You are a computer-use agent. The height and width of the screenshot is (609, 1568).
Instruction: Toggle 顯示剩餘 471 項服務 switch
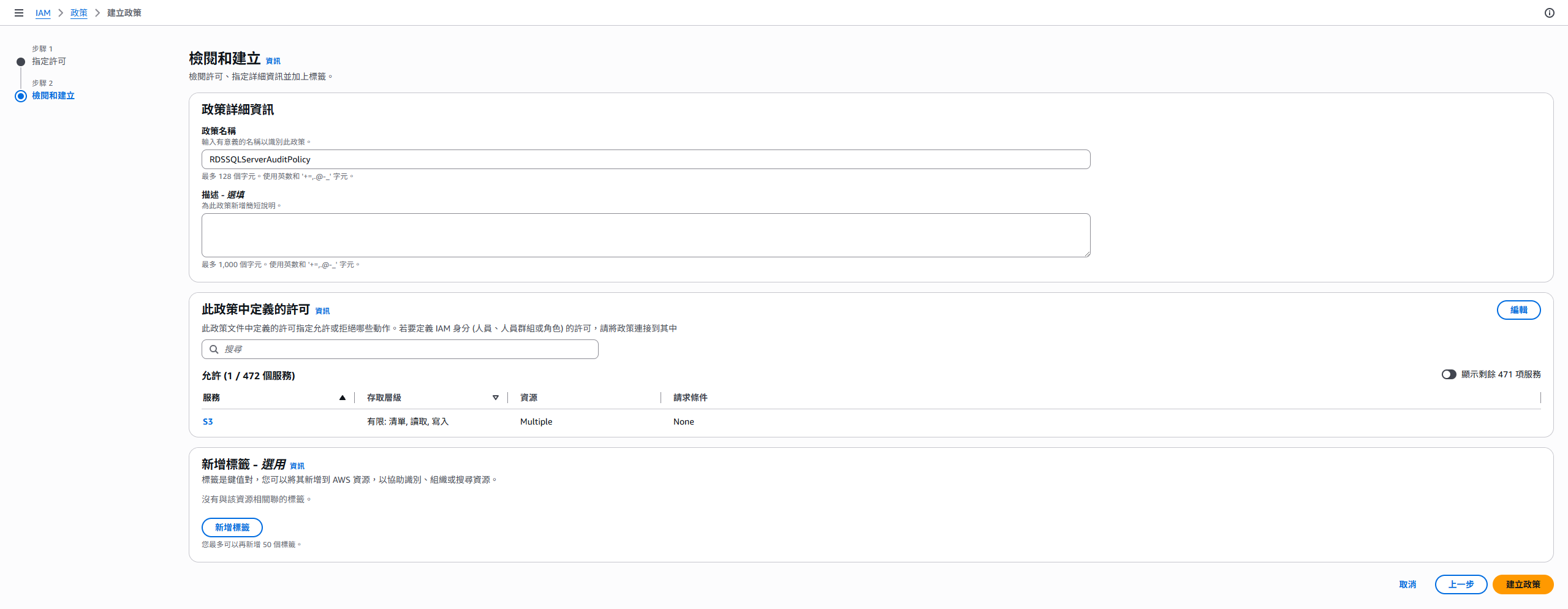pos(1449,374)
